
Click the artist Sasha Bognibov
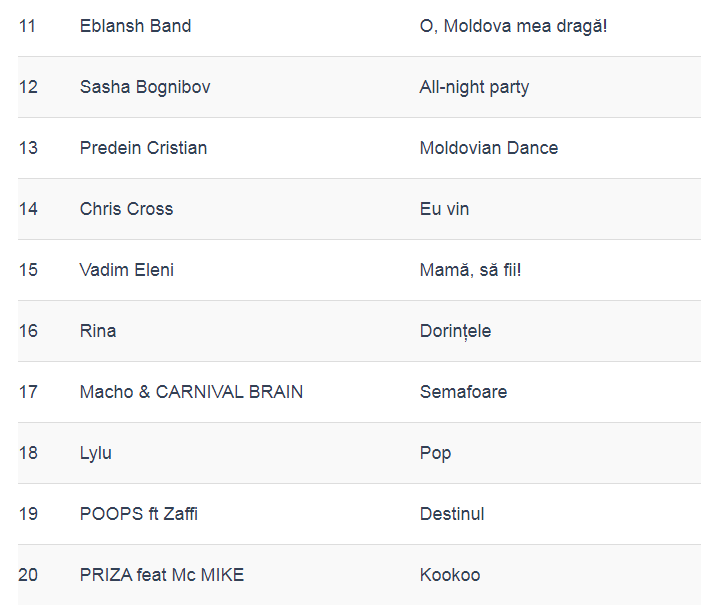coord(145,87)
